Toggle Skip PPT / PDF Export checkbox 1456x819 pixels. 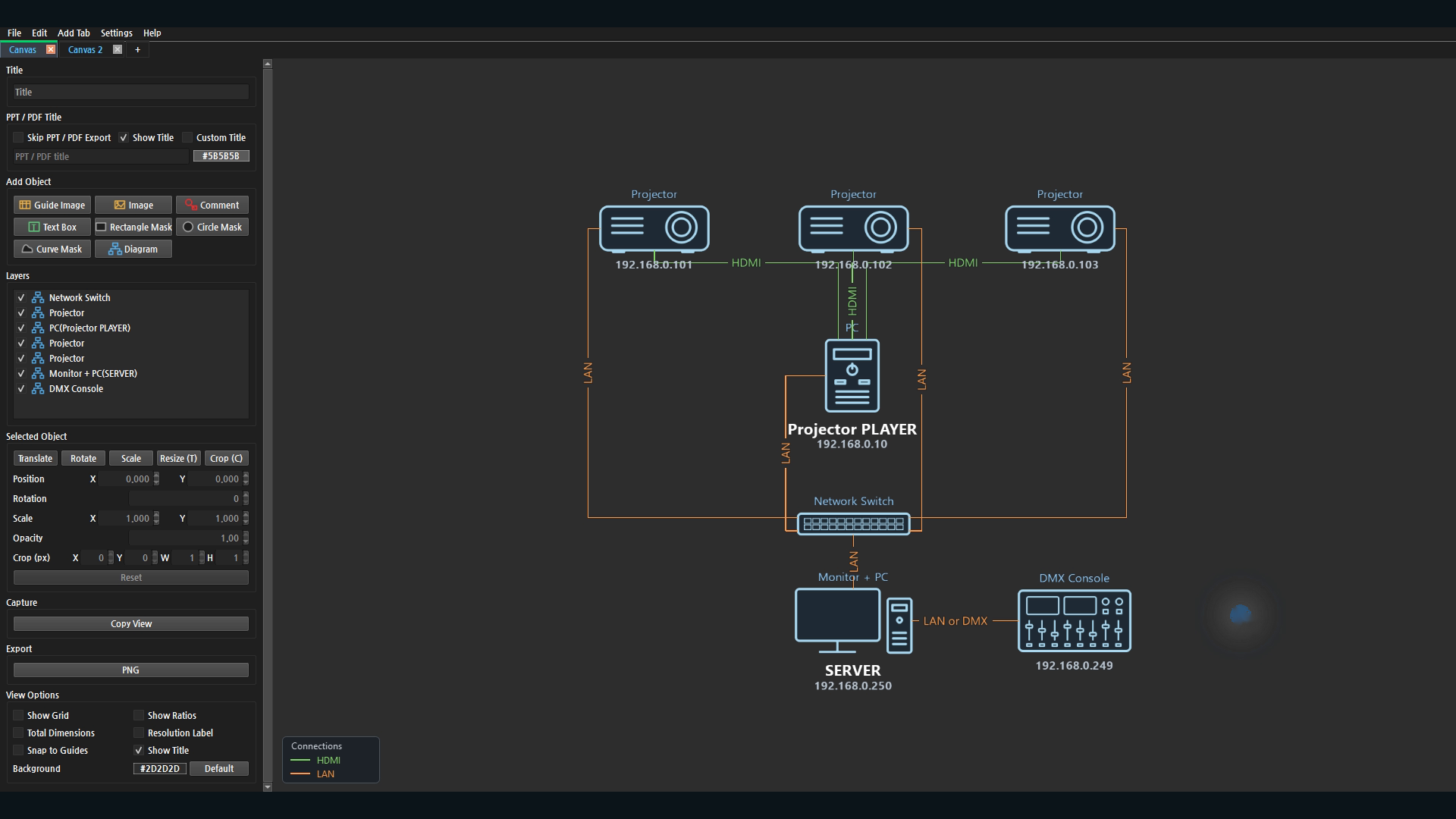click(18, 137)
